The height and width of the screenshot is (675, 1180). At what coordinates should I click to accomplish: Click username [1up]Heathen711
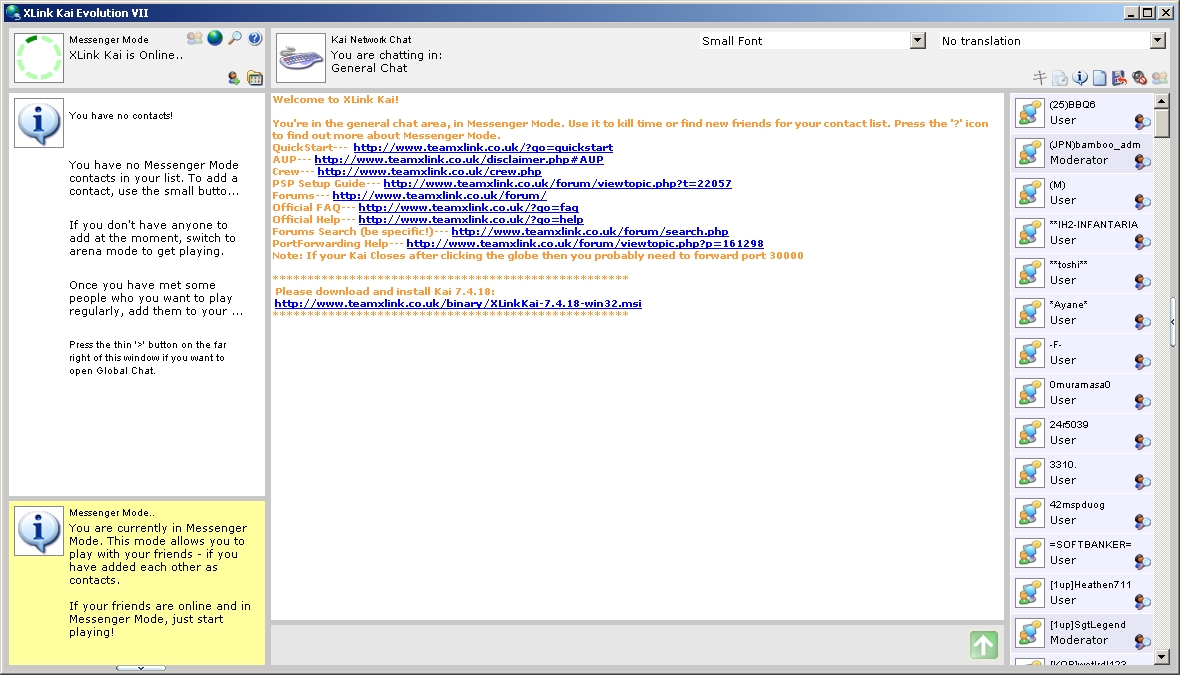pos(1090,585)
